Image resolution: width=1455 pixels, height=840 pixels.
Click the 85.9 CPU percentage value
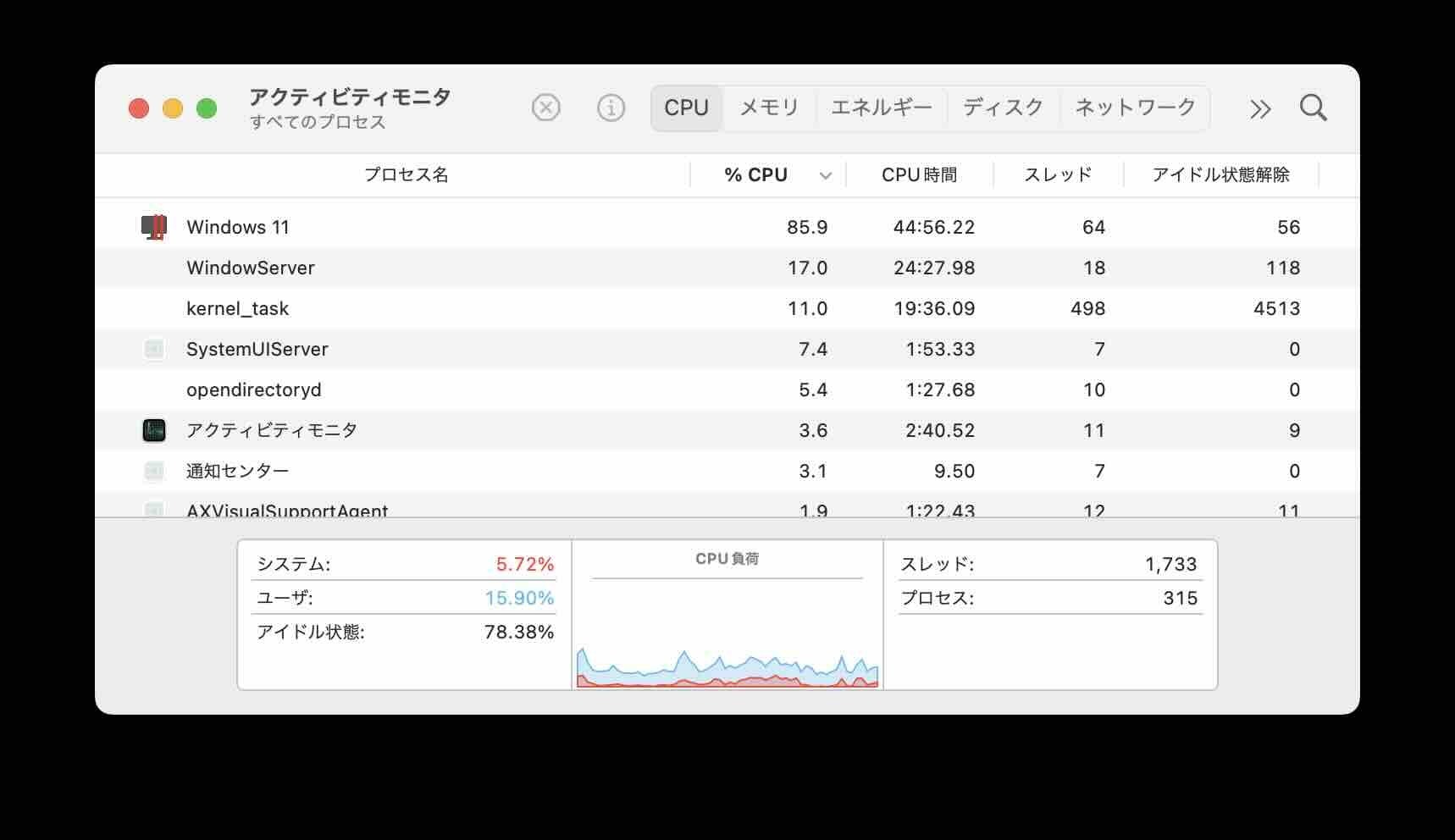(807, 227)
